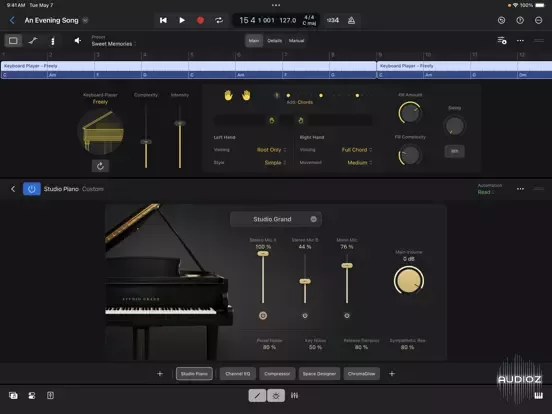Open the track list settings icon
Viewport: 552px width, 414px height.
(x=502, y=41)
